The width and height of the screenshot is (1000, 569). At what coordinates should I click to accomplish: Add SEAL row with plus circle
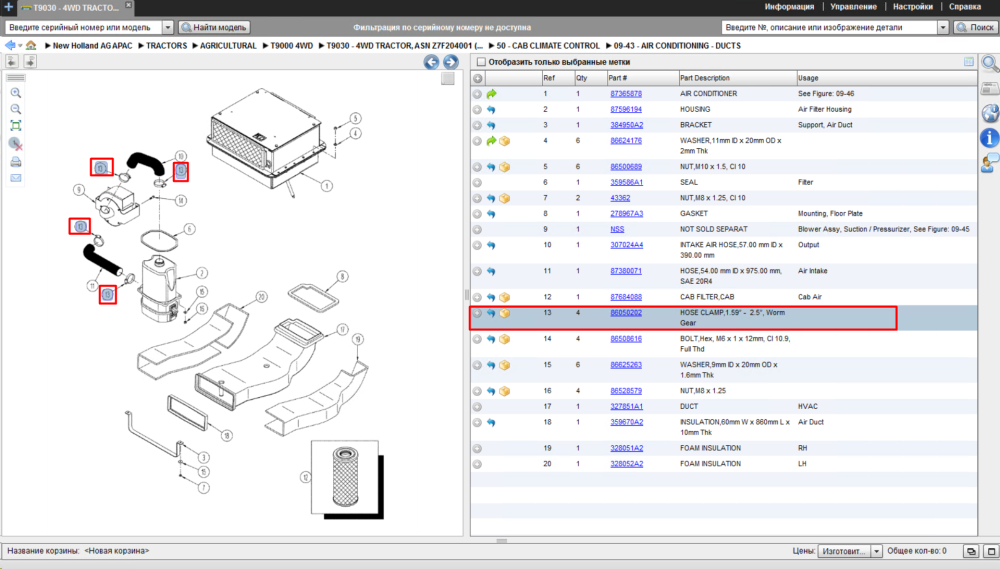pyautogui.click(x=477, y=182)
